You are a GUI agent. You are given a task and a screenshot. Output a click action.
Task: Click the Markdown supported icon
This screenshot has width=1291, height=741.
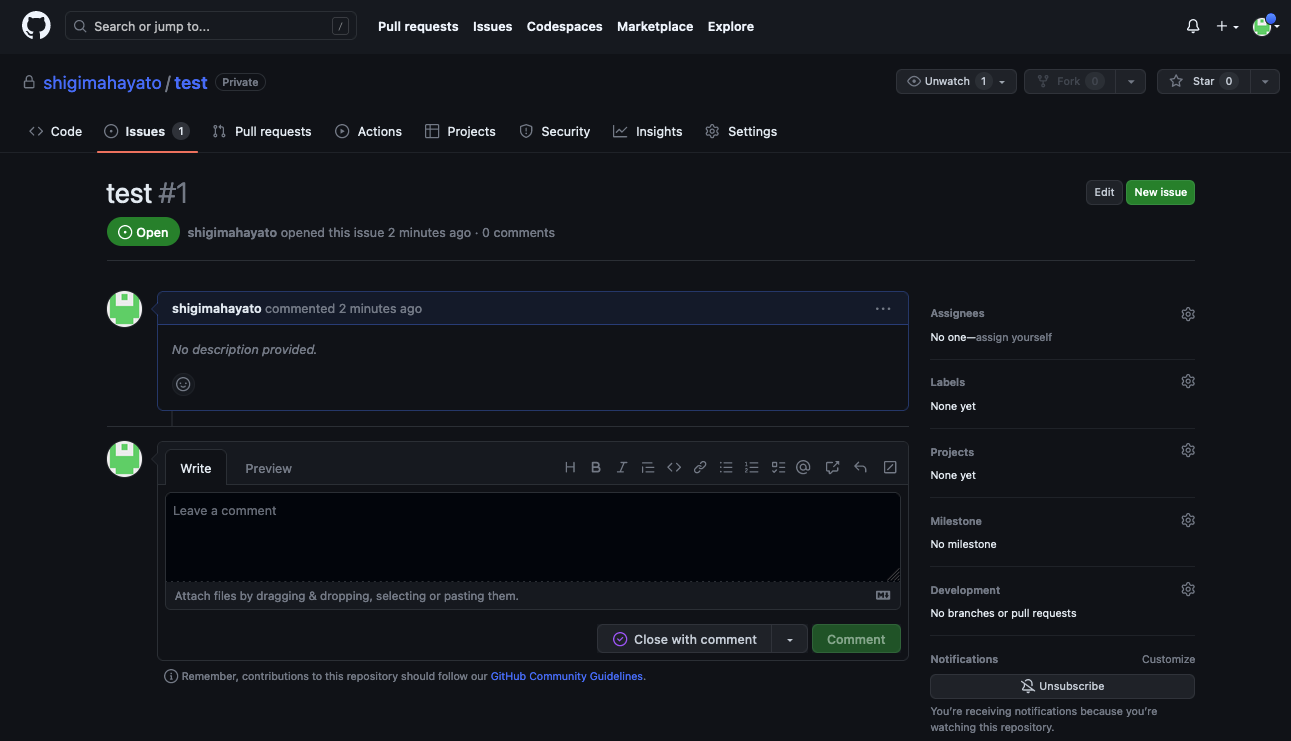pos(883,595)
